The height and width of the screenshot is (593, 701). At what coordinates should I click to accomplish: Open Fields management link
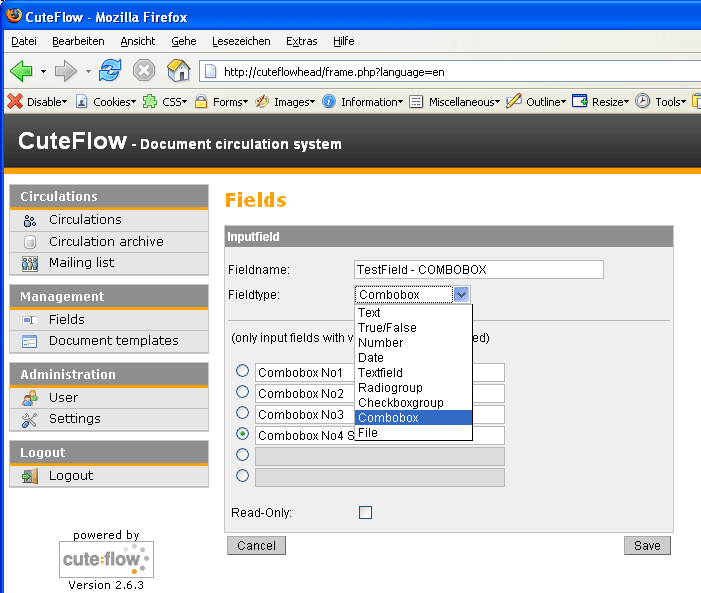coord(67,319)
